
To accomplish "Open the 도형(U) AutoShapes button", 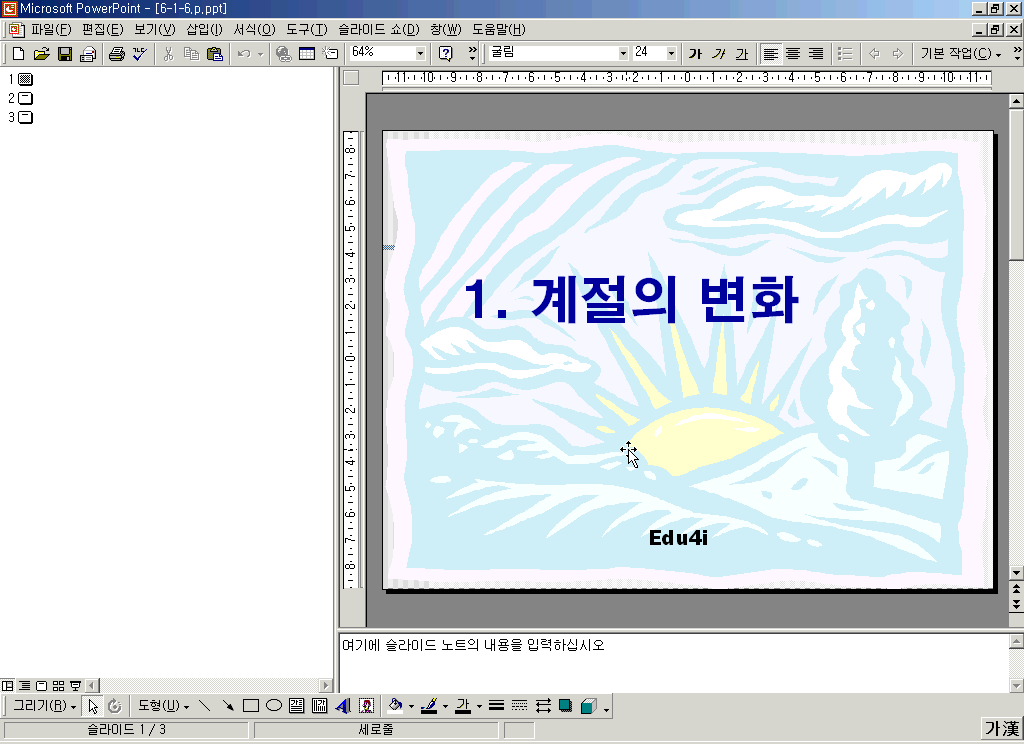I will tap(163, 706).
